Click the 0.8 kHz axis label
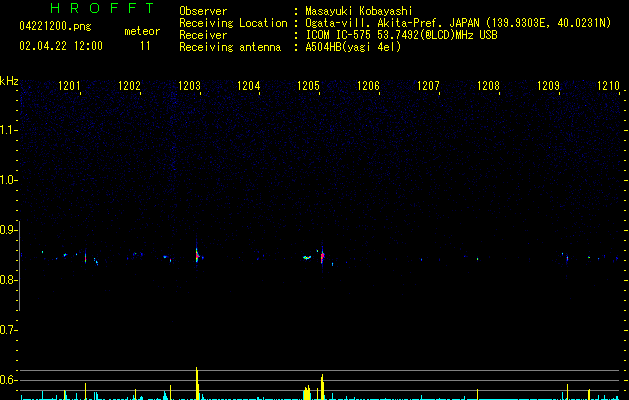 coord(8,280)
